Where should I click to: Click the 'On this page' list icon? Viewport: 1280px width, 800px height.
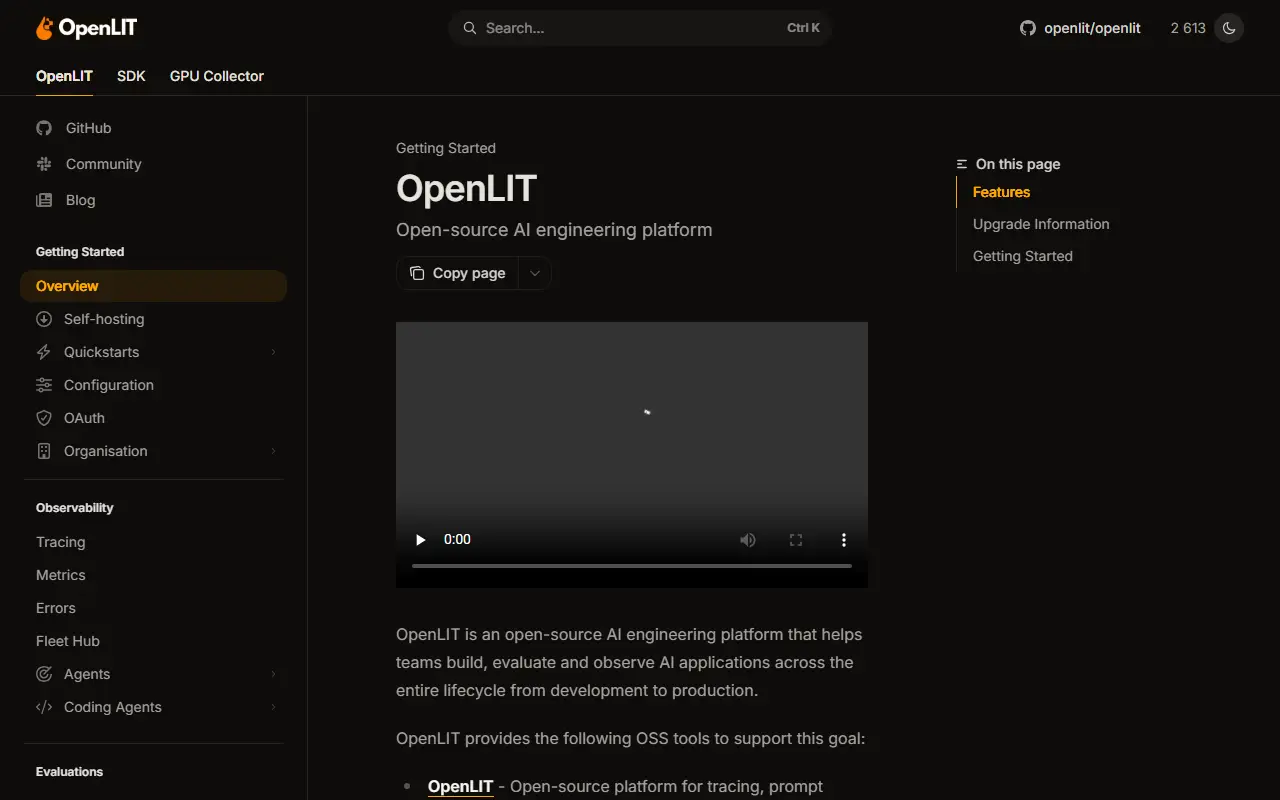click(x=962, y=164)
